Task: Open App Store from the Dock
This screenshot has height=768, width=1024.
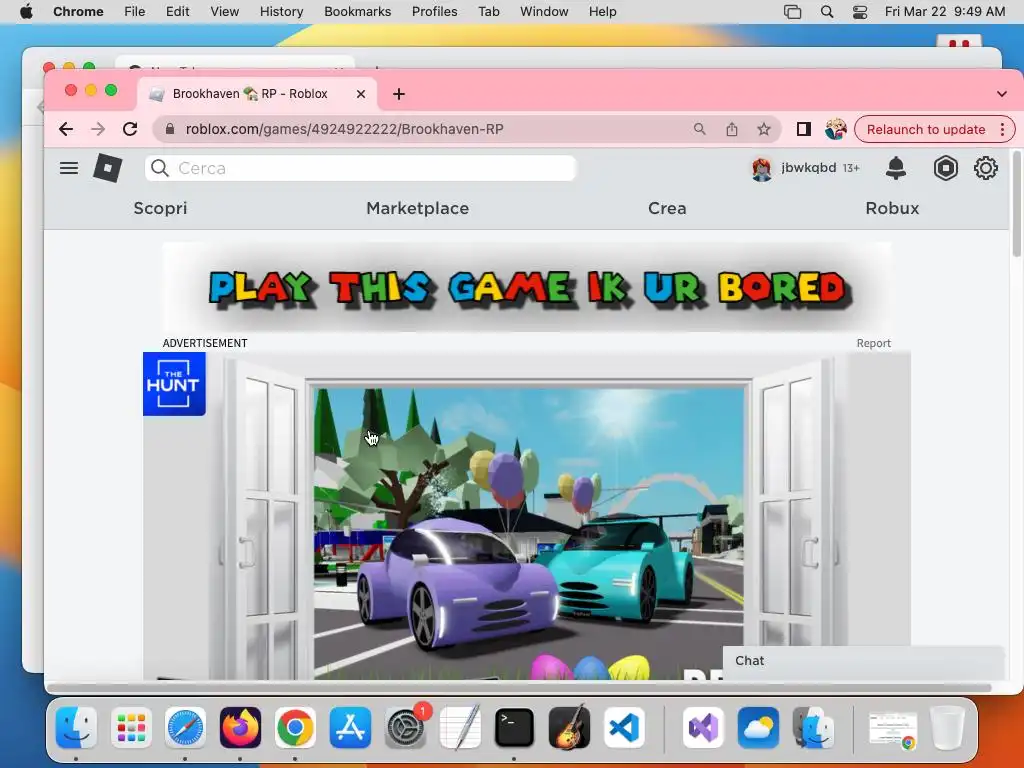Action: pyautogui.click(x=350, y=728)
